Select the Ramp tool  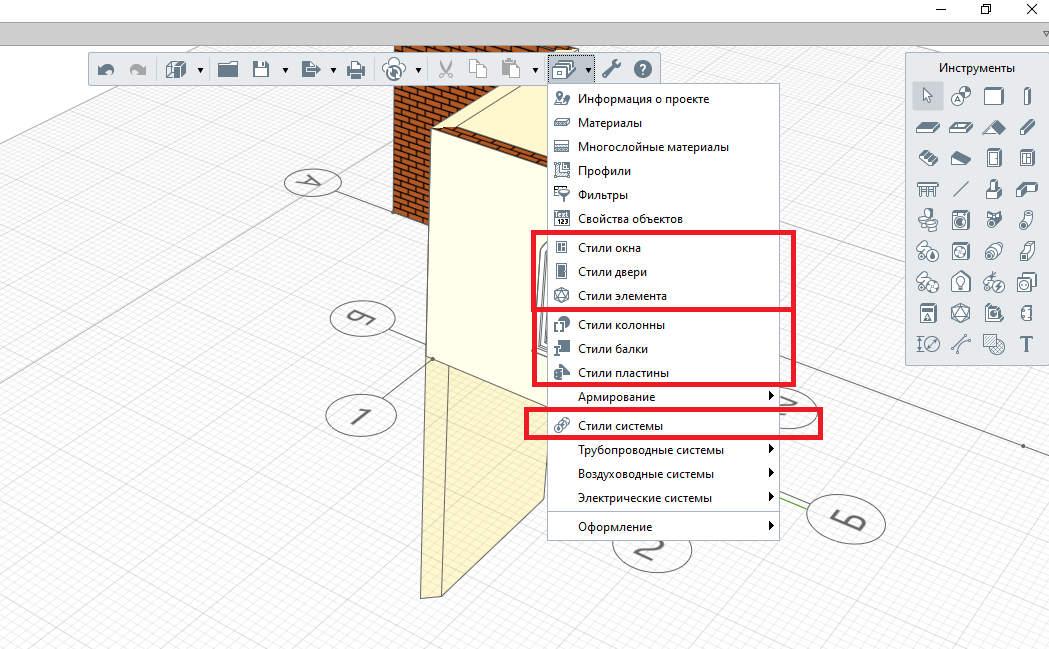(x=961, y=159)
